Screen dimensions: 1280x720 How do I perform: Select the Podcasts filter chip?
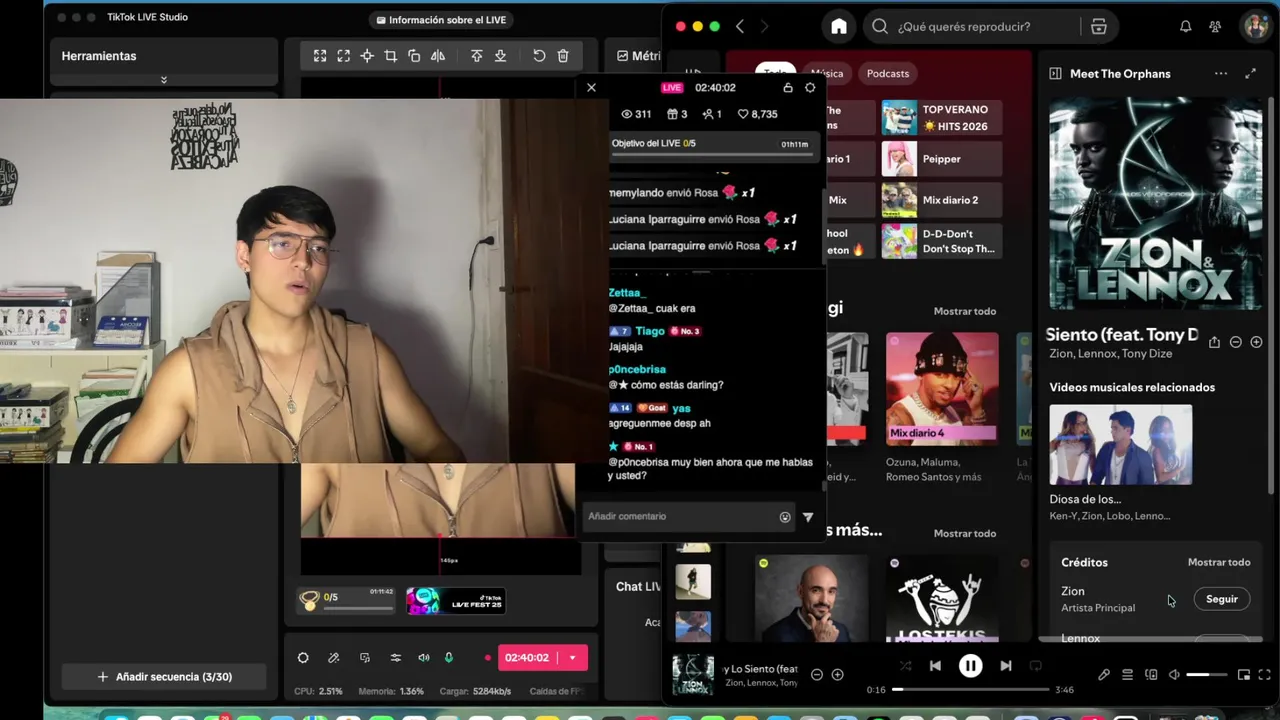point(888,73)
